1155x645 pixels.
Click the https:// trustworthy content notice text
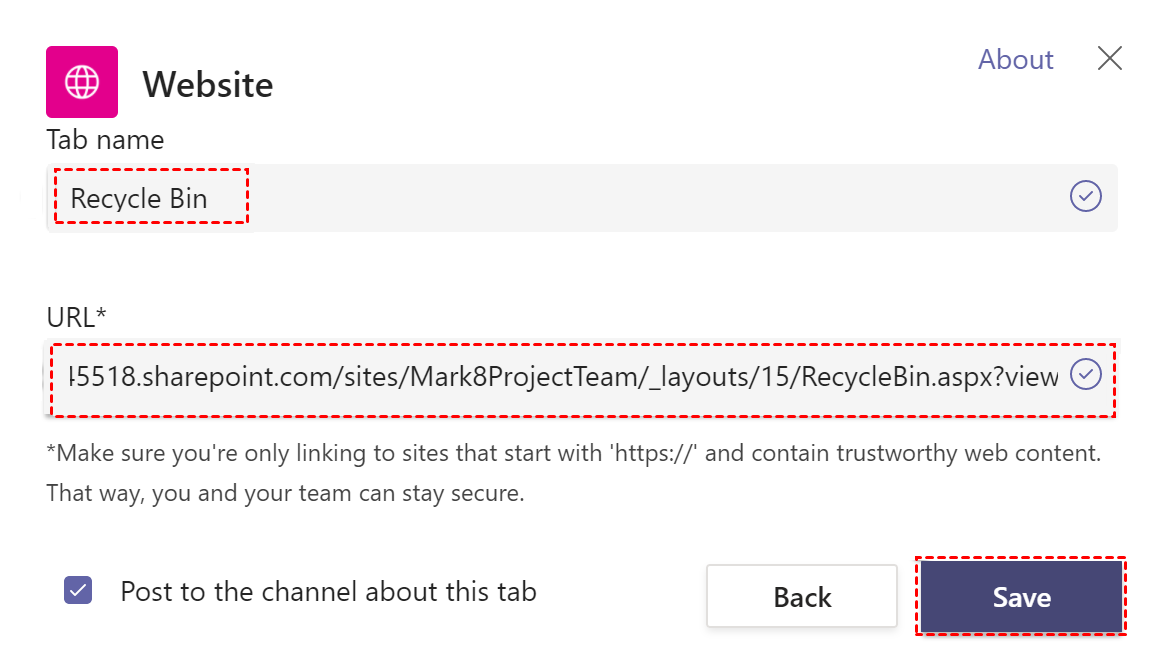click(573, 453)
